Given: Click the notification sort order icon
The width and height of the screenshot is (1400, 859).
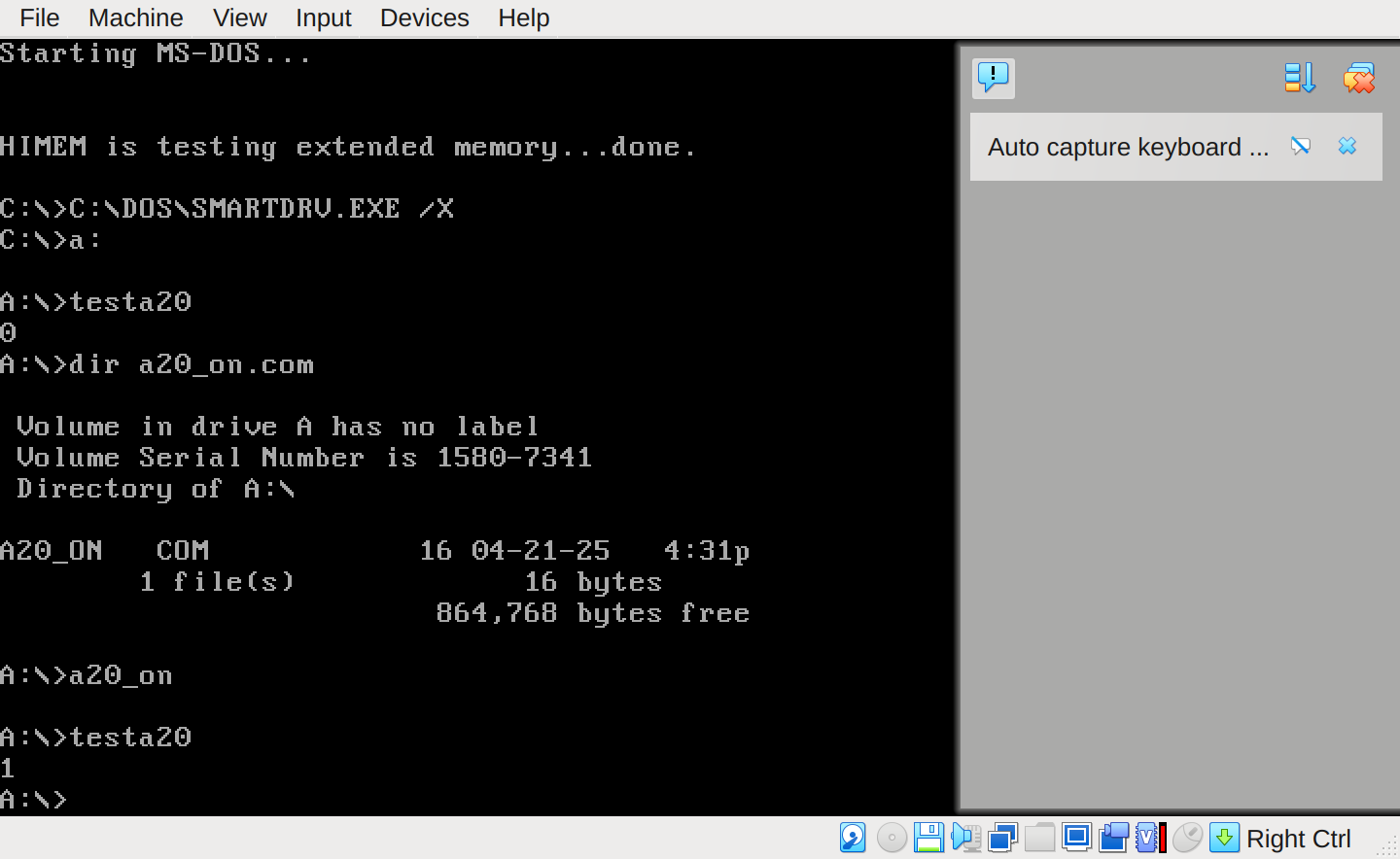Looking at the screenshot, I should pos(1300,78).
